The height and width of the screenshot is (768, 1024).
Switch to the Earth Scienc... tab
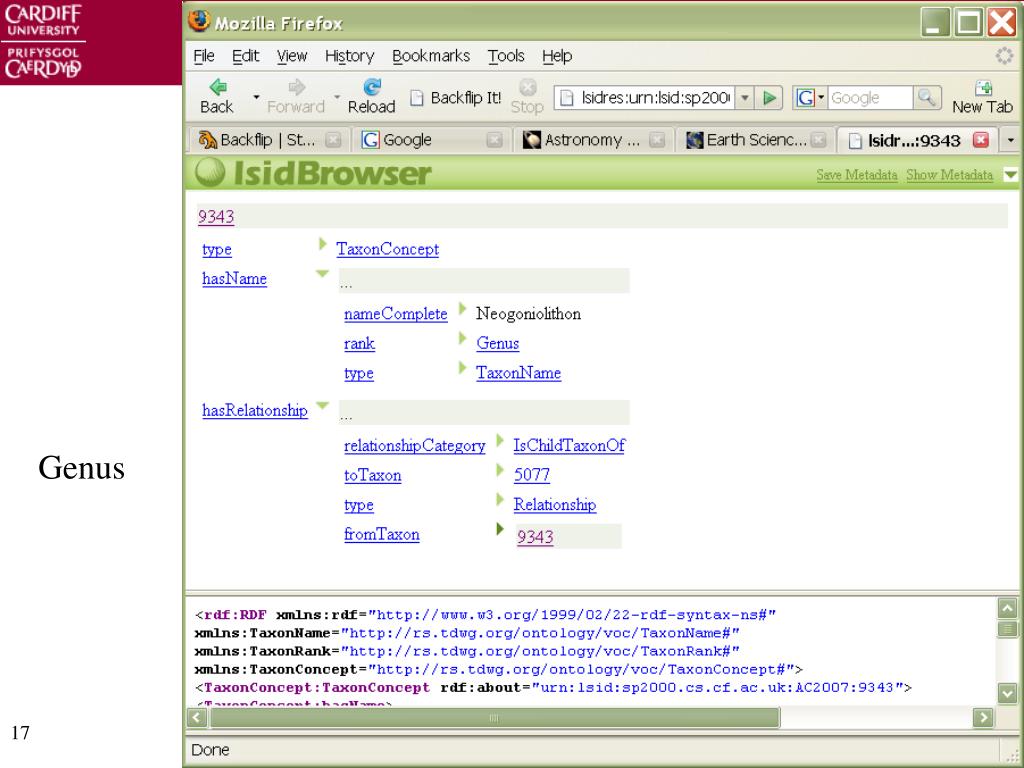point(755,140)
